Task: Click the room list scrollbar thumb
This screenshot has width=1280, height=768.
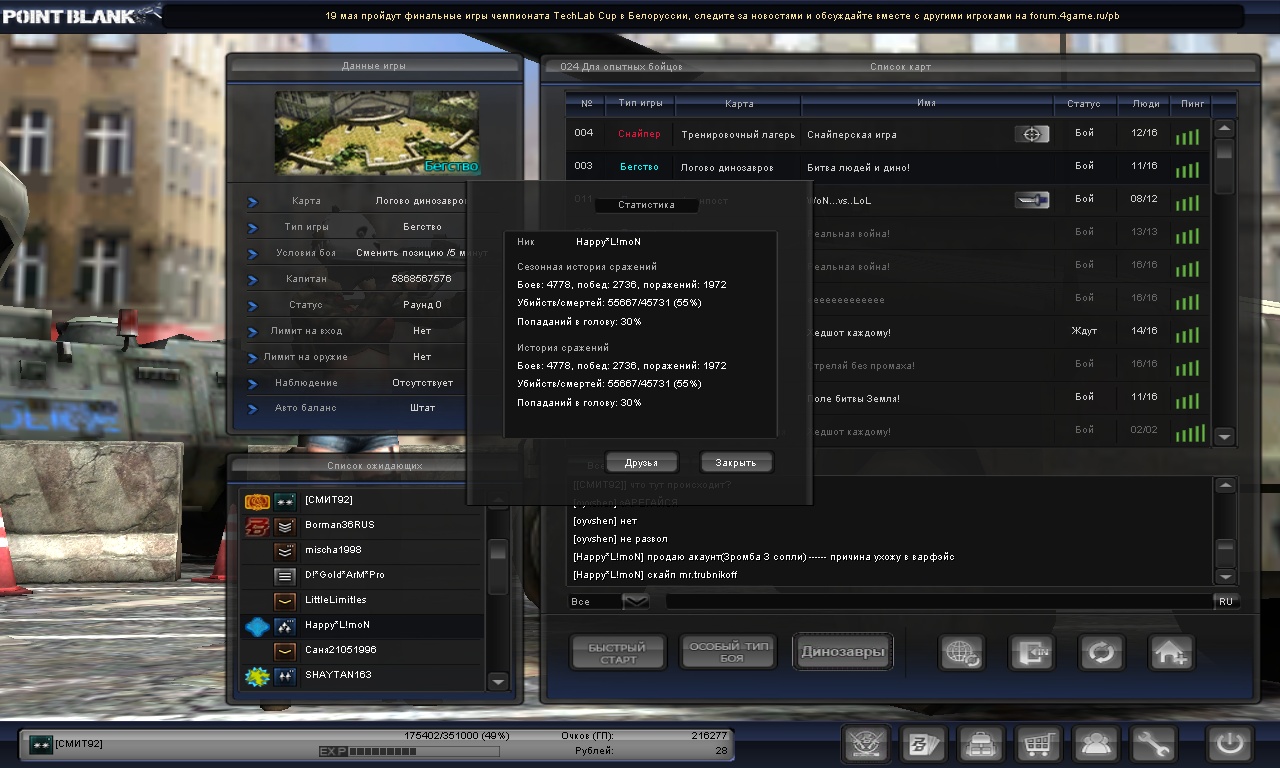Action: [1225, 166]
